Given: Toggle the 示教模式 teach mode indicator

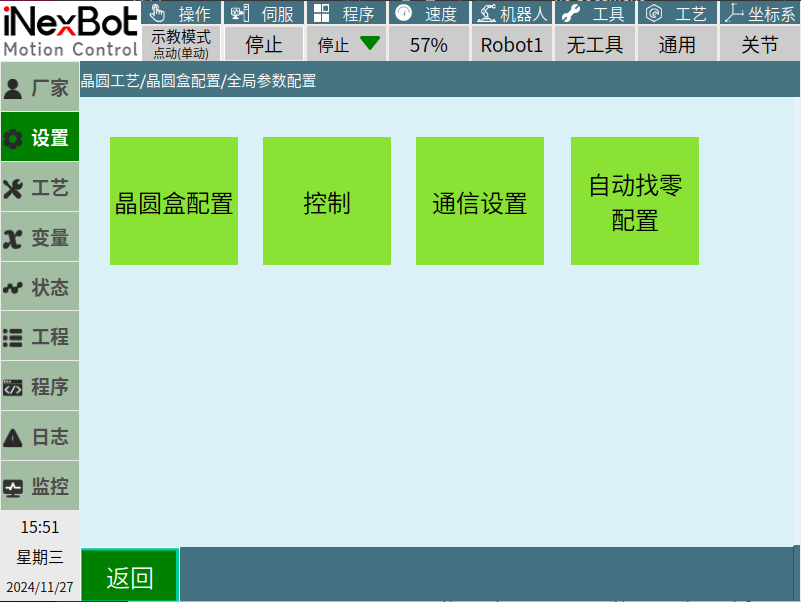Looking at the screenshot, I should tap(181, 44).
